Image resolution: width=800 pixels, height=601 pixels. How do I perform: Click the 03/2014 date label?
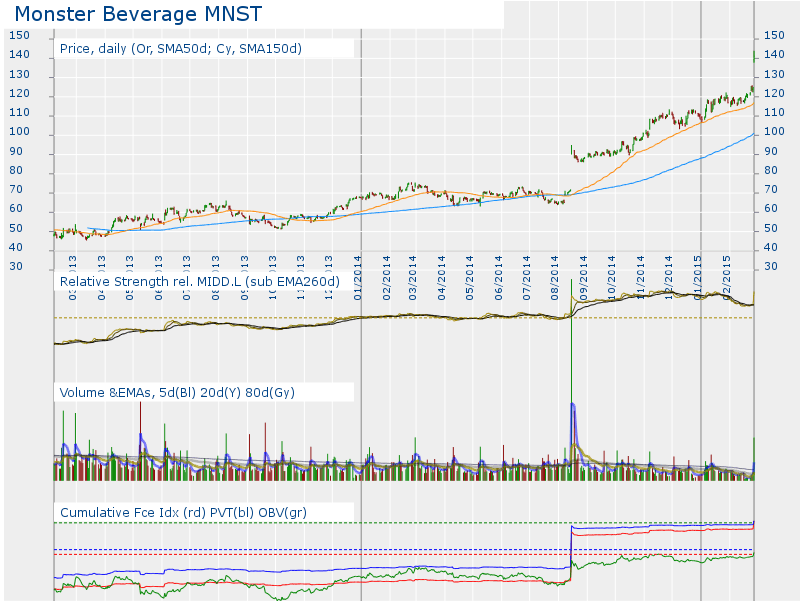(412, 278)
